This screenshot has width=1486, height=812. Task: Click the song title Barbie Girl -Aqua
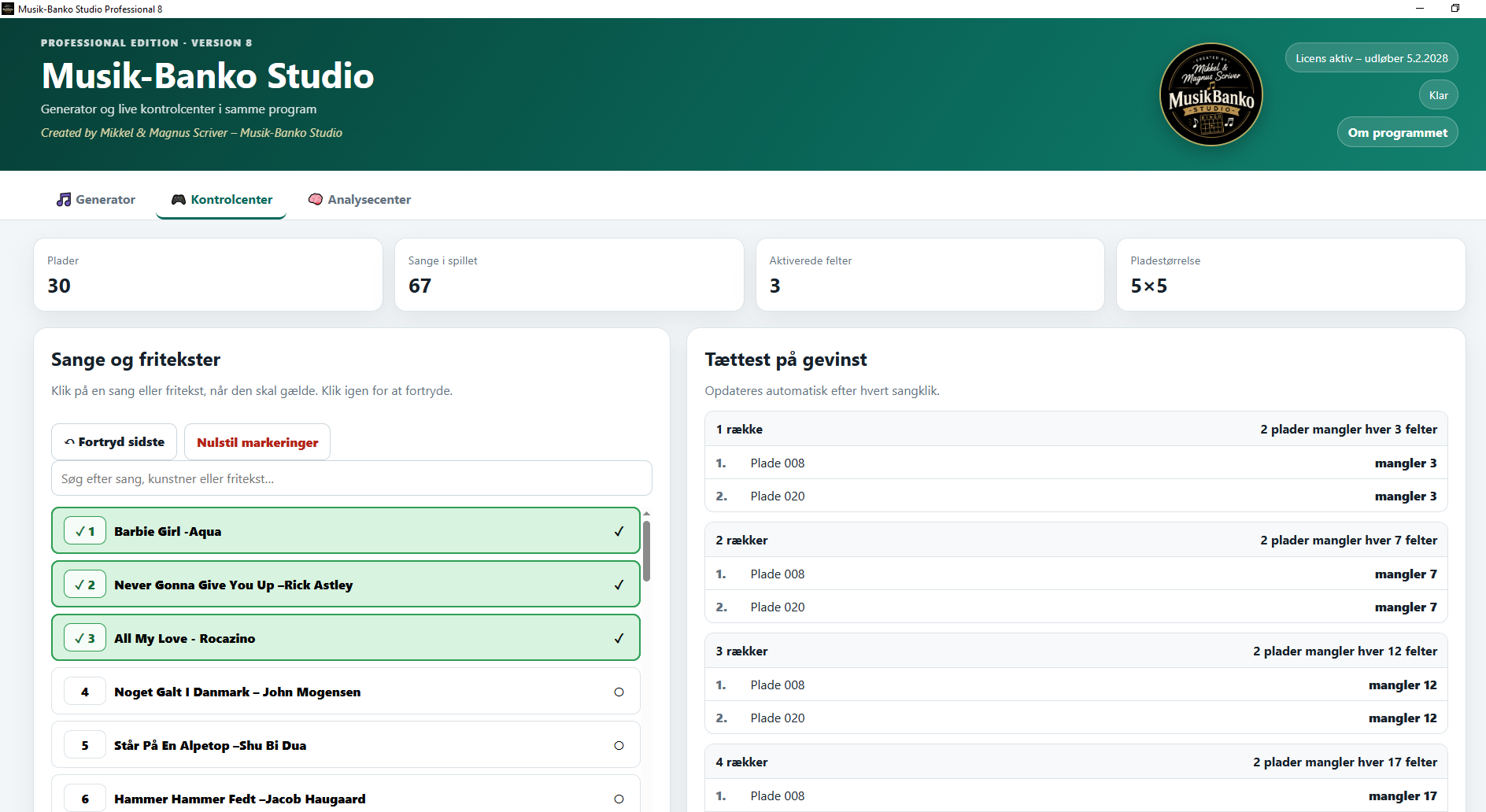(x=168, y=531)
